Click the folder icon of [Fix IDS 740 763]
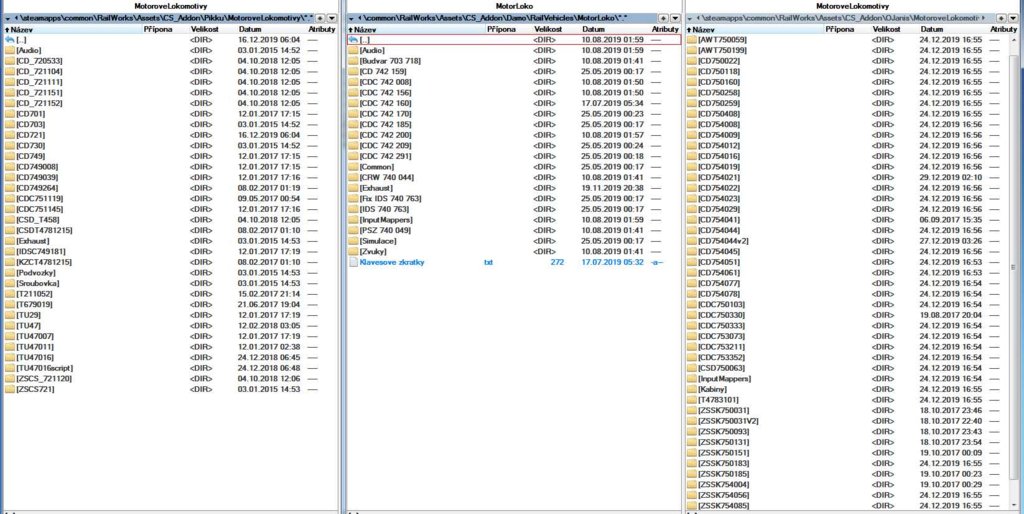The height and width of the screenshot is (514, 1024). tap(352, 199)
